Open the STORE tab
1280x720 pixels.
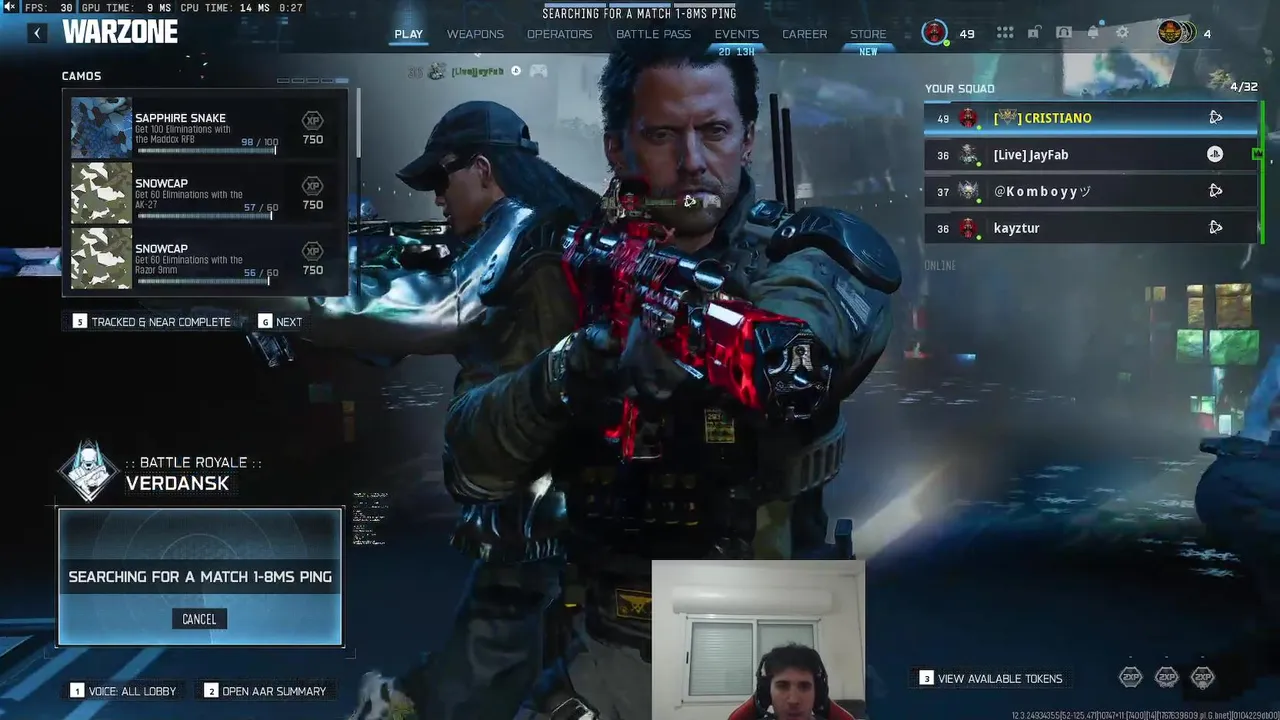click(x=868, y=34)
